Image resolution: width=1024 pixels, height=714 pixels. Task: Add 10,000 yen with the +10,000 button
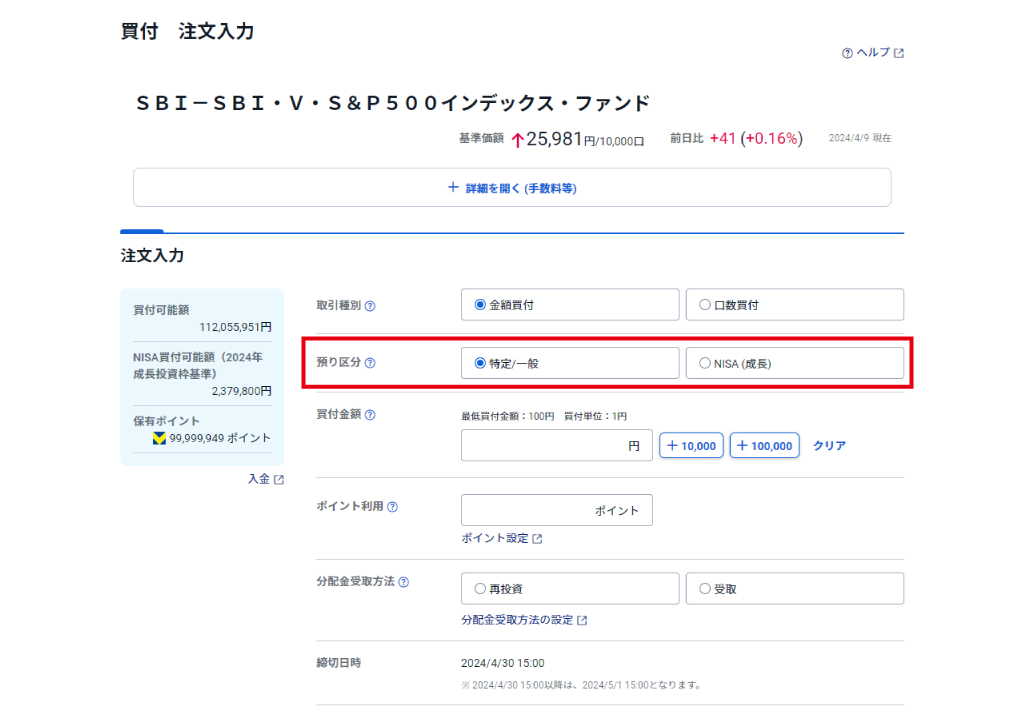692,446
